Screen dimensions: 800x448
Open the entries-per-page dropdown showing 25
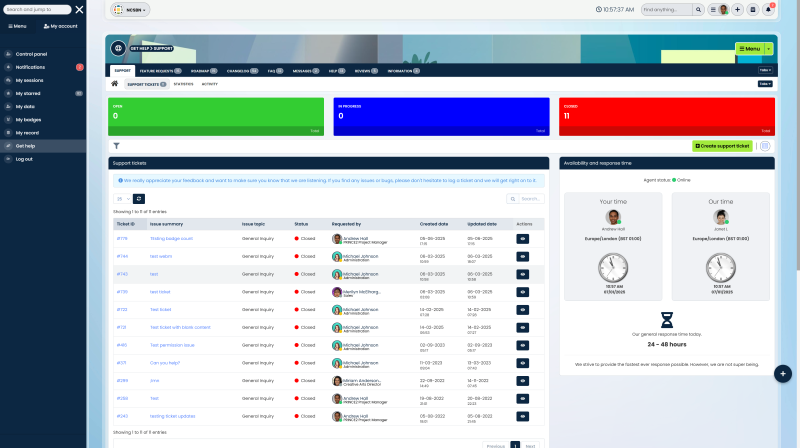pyautogui.click(x=122, y=198)
